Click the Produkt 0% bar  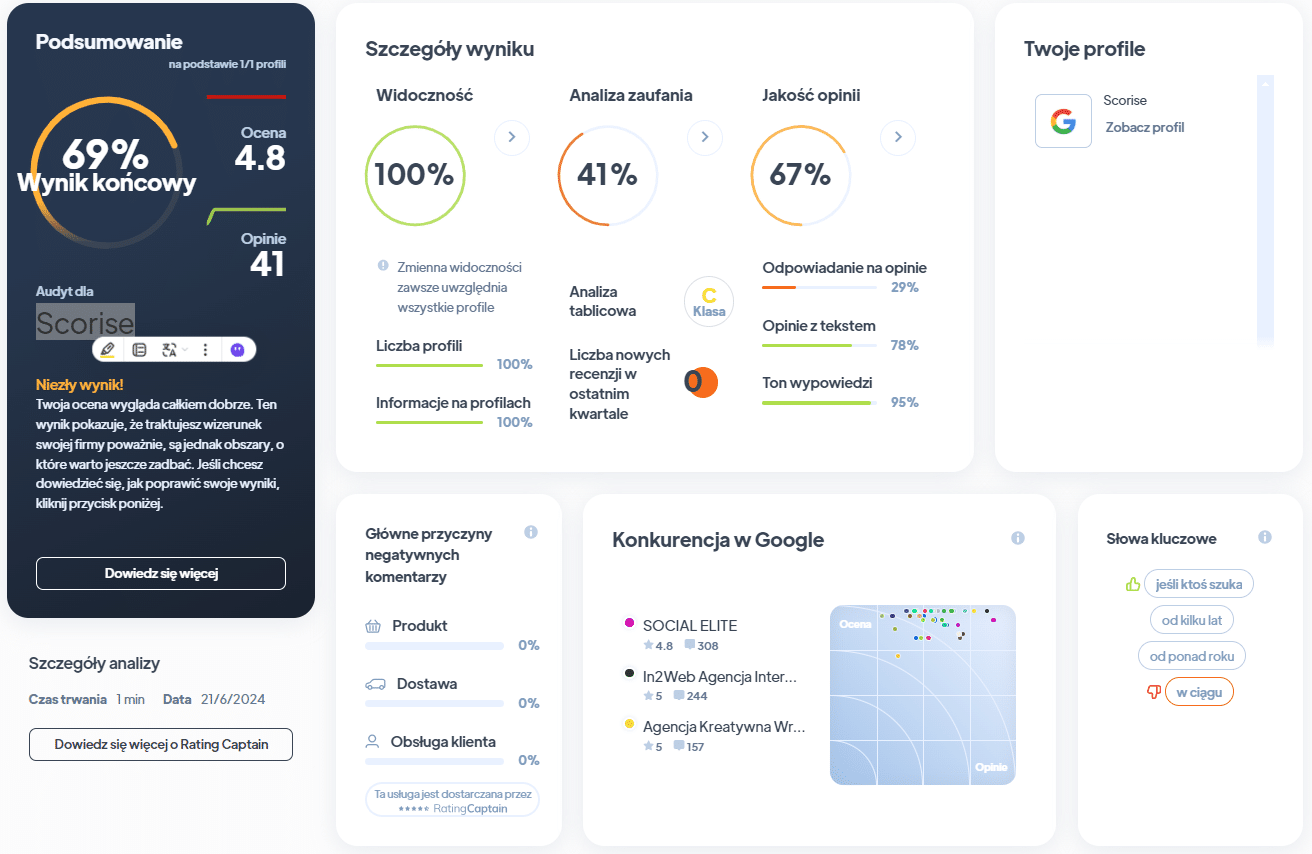tap(435, 646)
